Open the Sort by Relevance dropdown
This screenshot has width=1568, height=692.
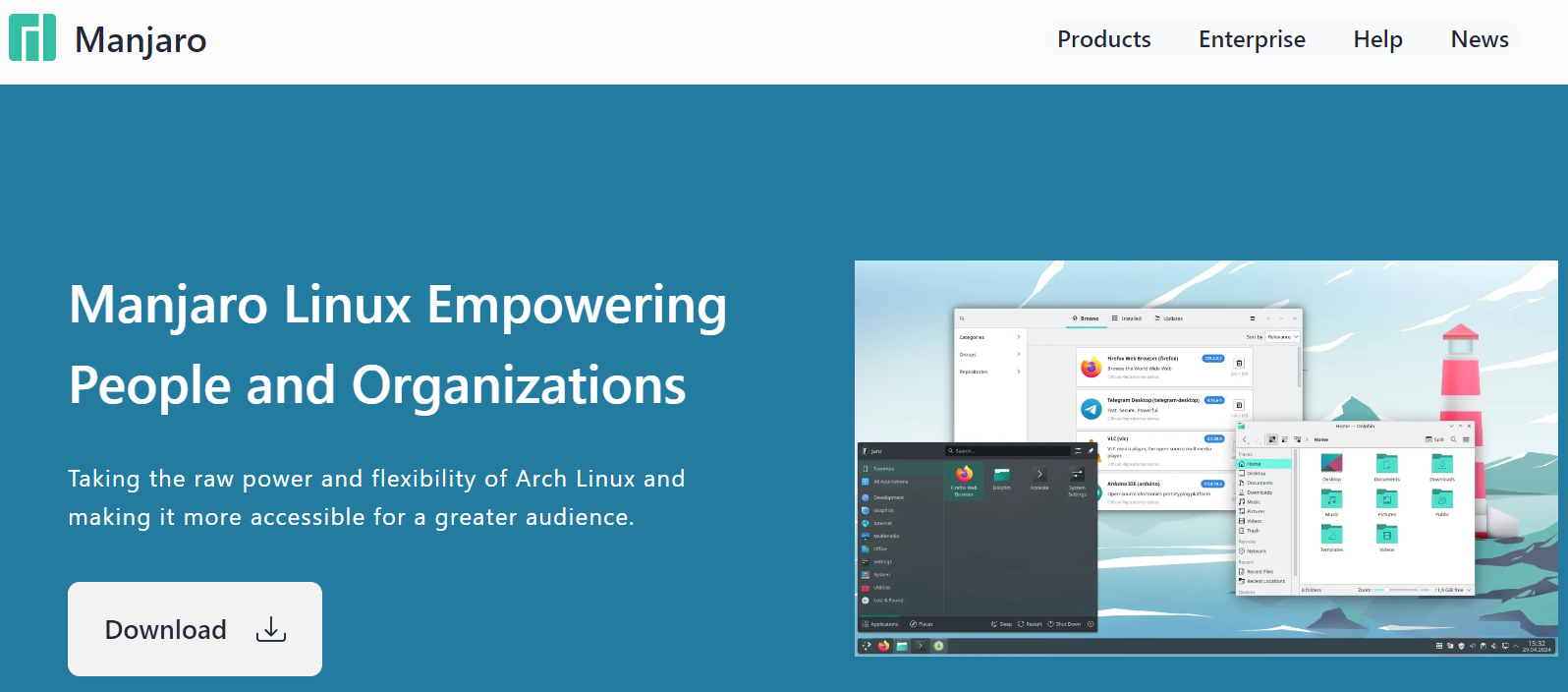pos(1282,337)
